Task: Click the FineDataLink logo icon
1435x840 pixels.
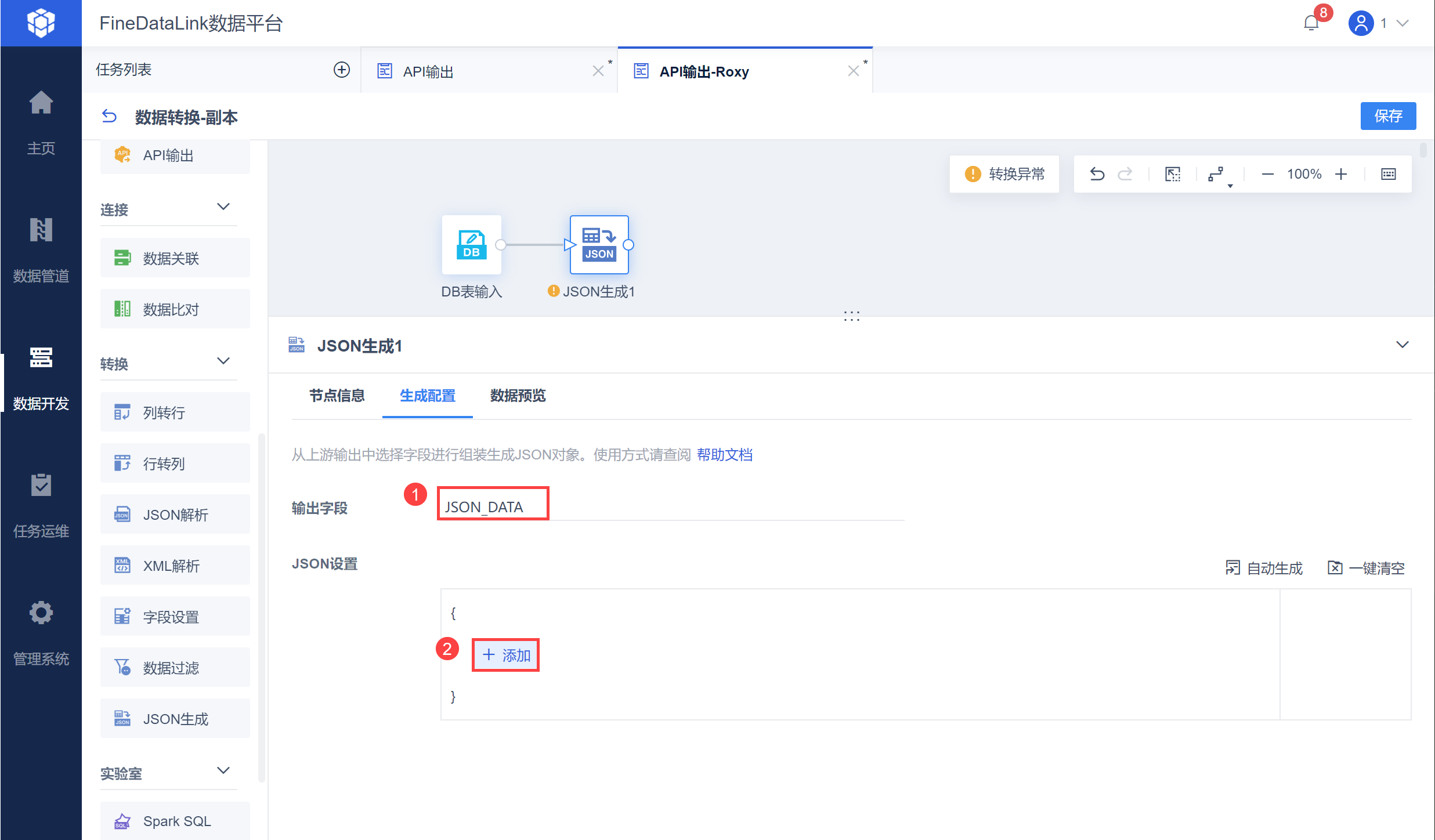Action: click(x=41, y=23)
